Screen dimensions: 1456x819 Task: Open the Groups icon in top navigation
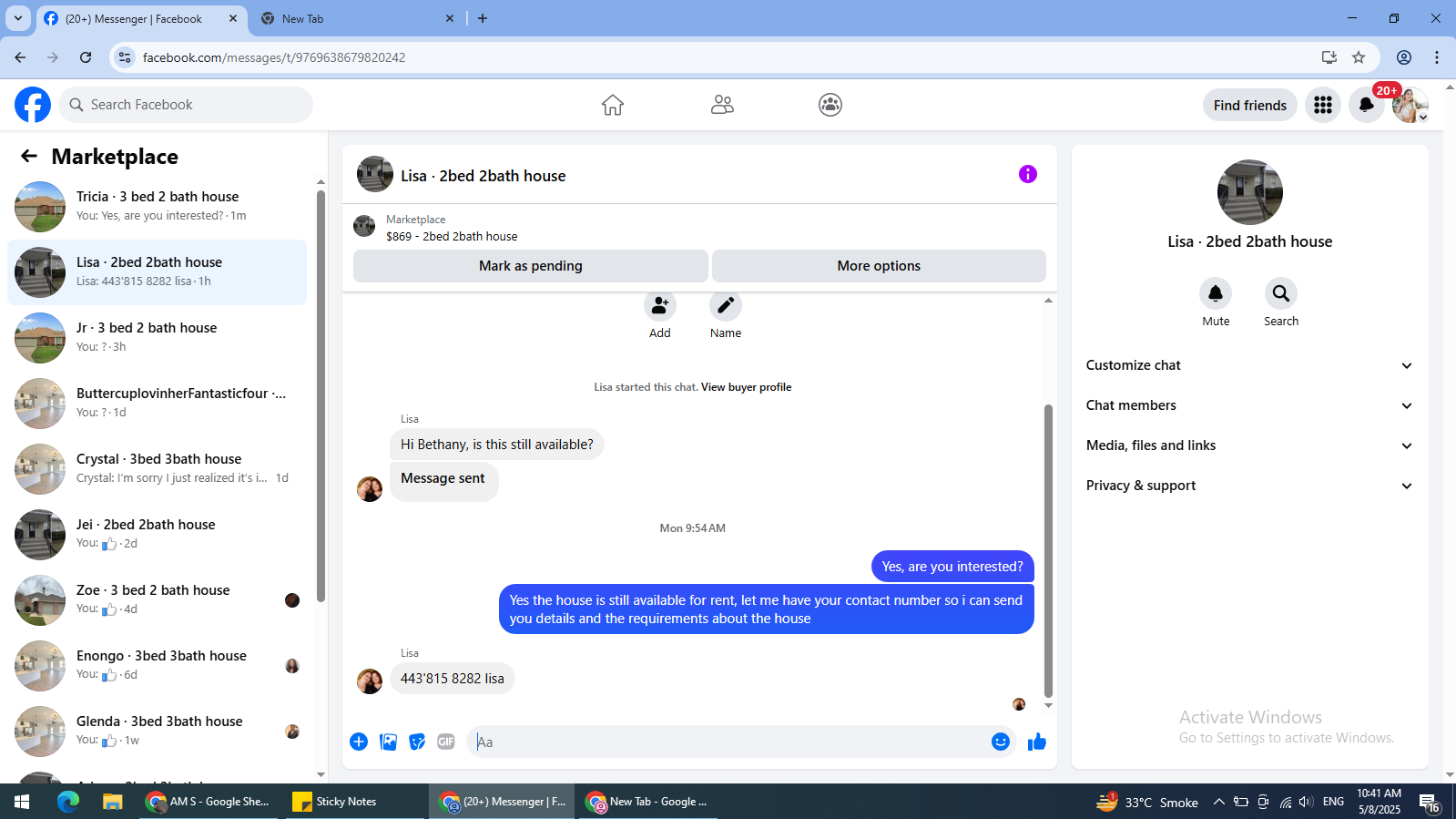[830, 105]
